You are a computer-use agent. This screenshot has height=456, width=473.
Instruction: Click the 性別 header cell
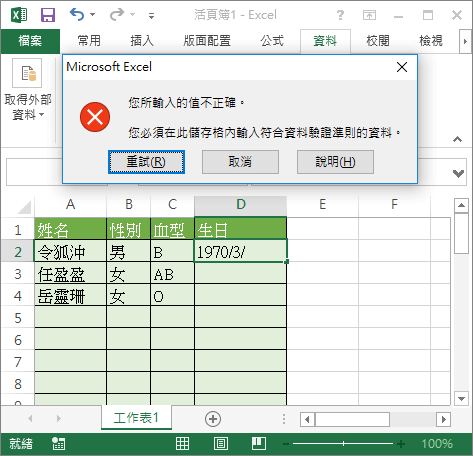pos(129,230)
